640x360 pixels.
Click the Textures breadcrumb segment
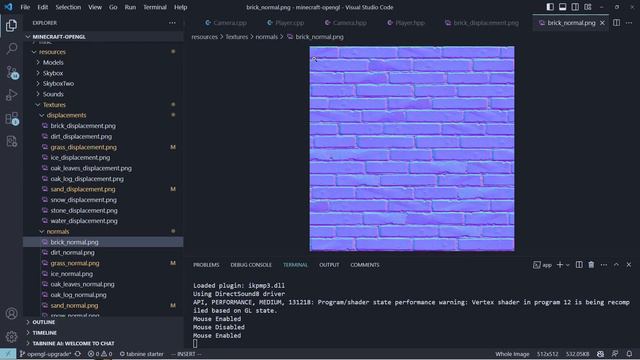click(237, 37)
